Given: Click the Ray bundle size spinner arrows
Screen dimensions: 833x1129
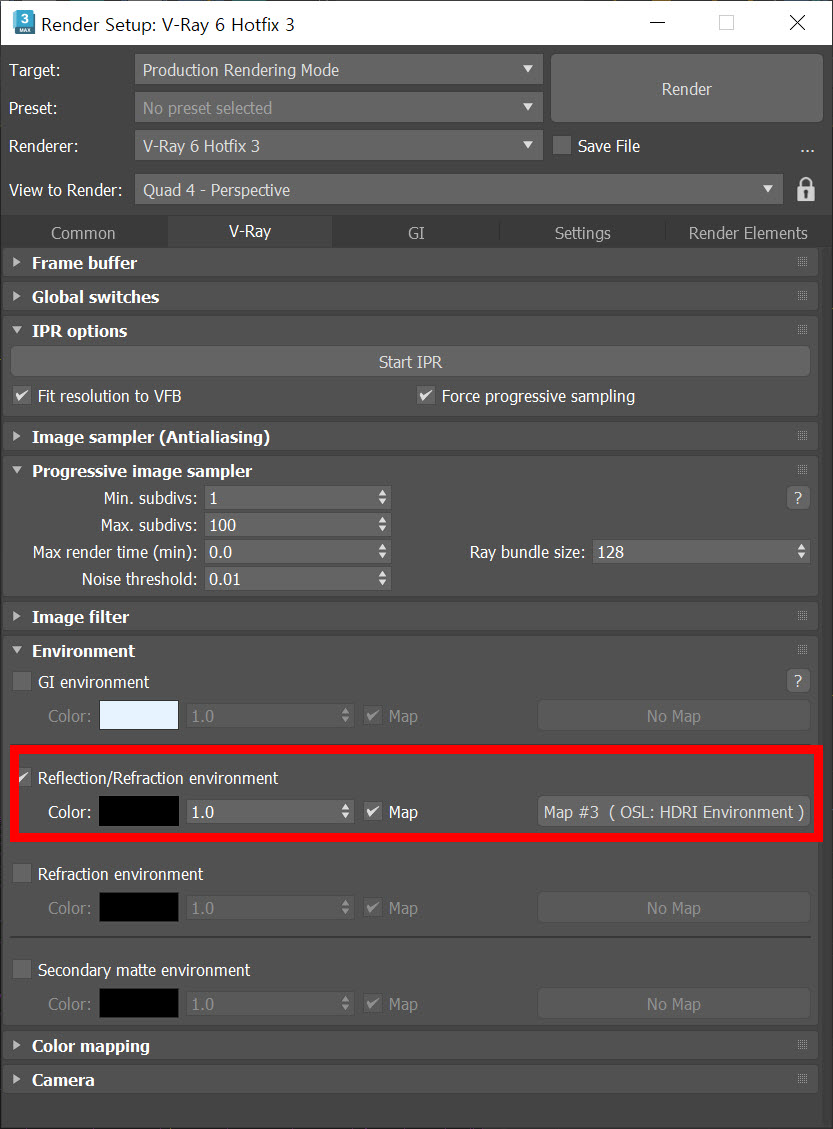Looking at the screenshot, I should coord(801,552).
